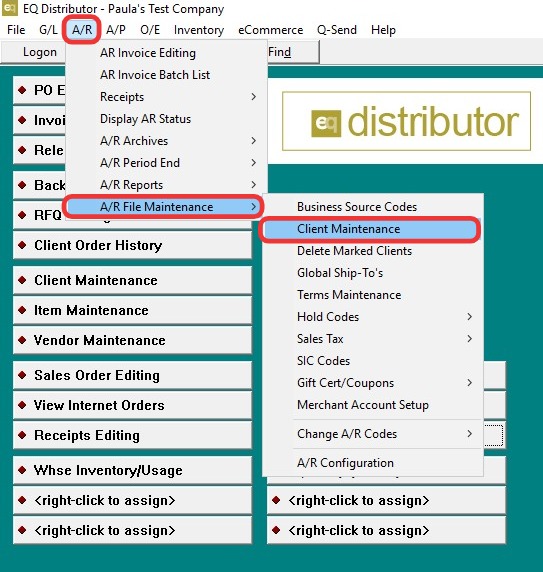
Task: Expand the Gift Cert/Coupons submenu
Action: 373,383
